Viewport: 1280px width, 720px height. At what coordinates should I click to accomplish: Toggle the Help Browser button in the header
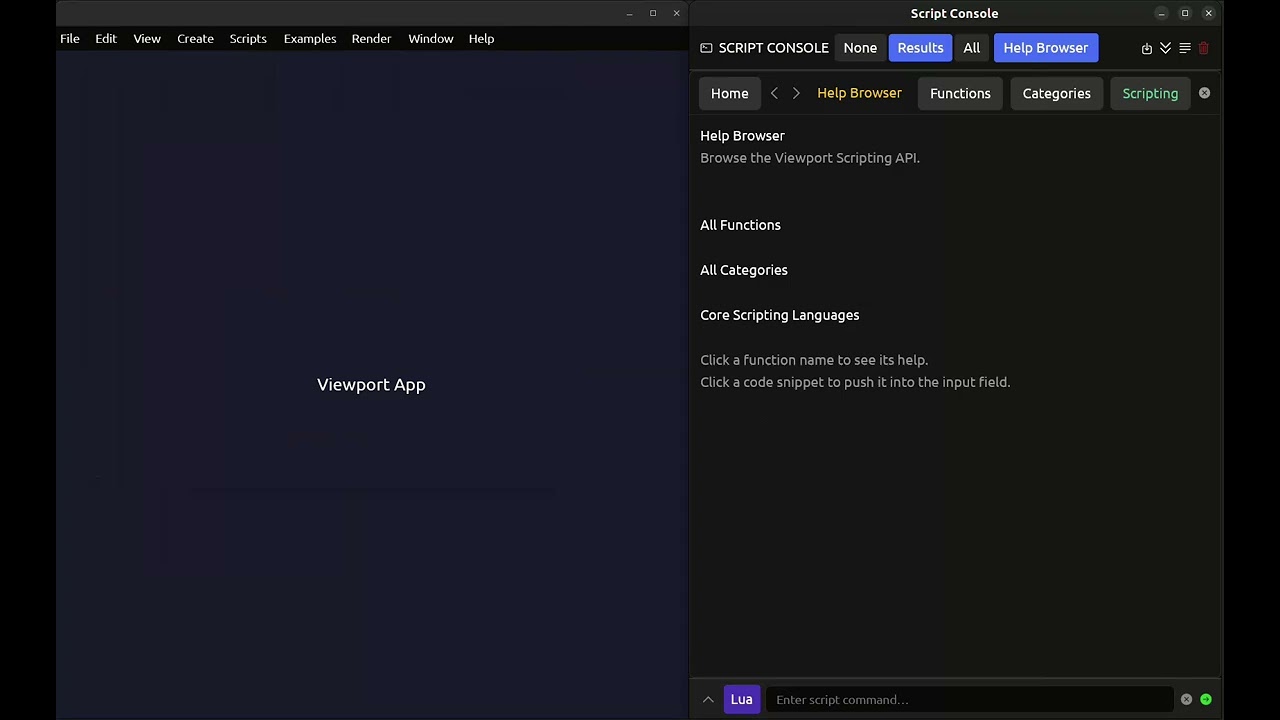(x=1046, y=48)
